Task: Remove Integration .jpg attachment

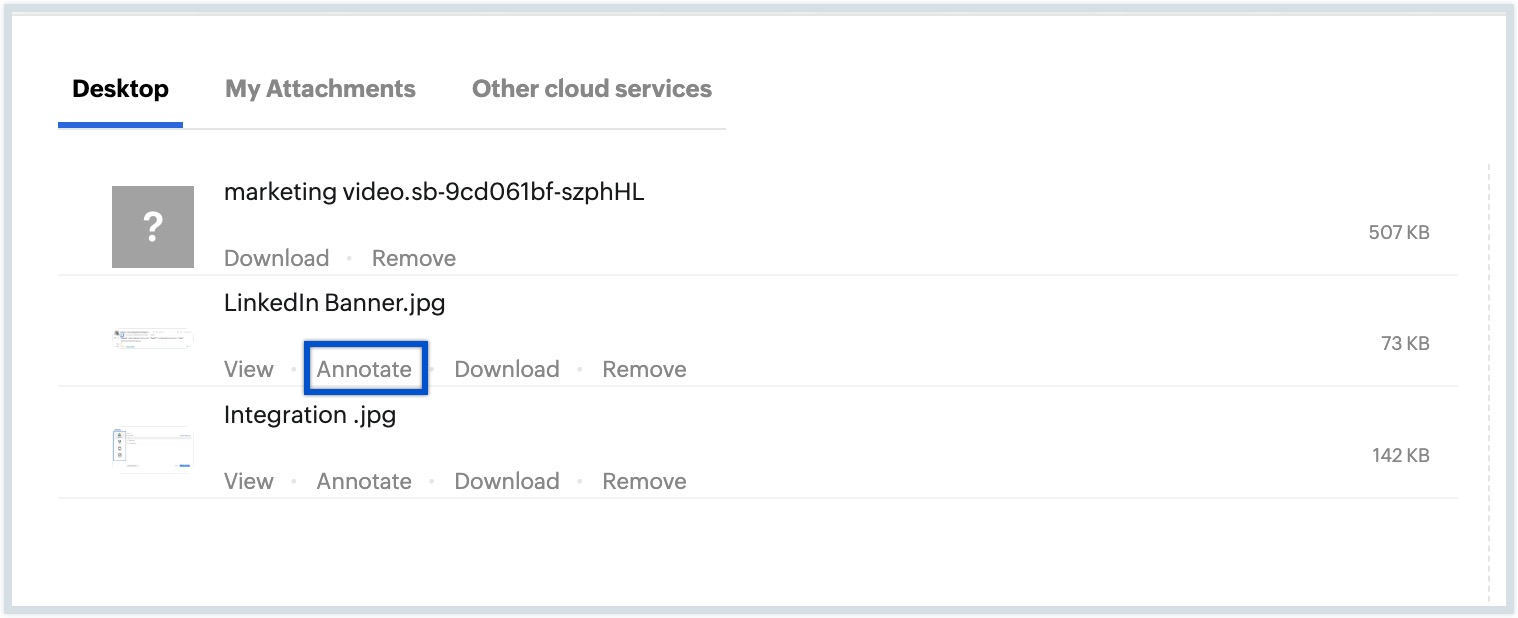Action: pyautogui.click(x=644, y=481)
